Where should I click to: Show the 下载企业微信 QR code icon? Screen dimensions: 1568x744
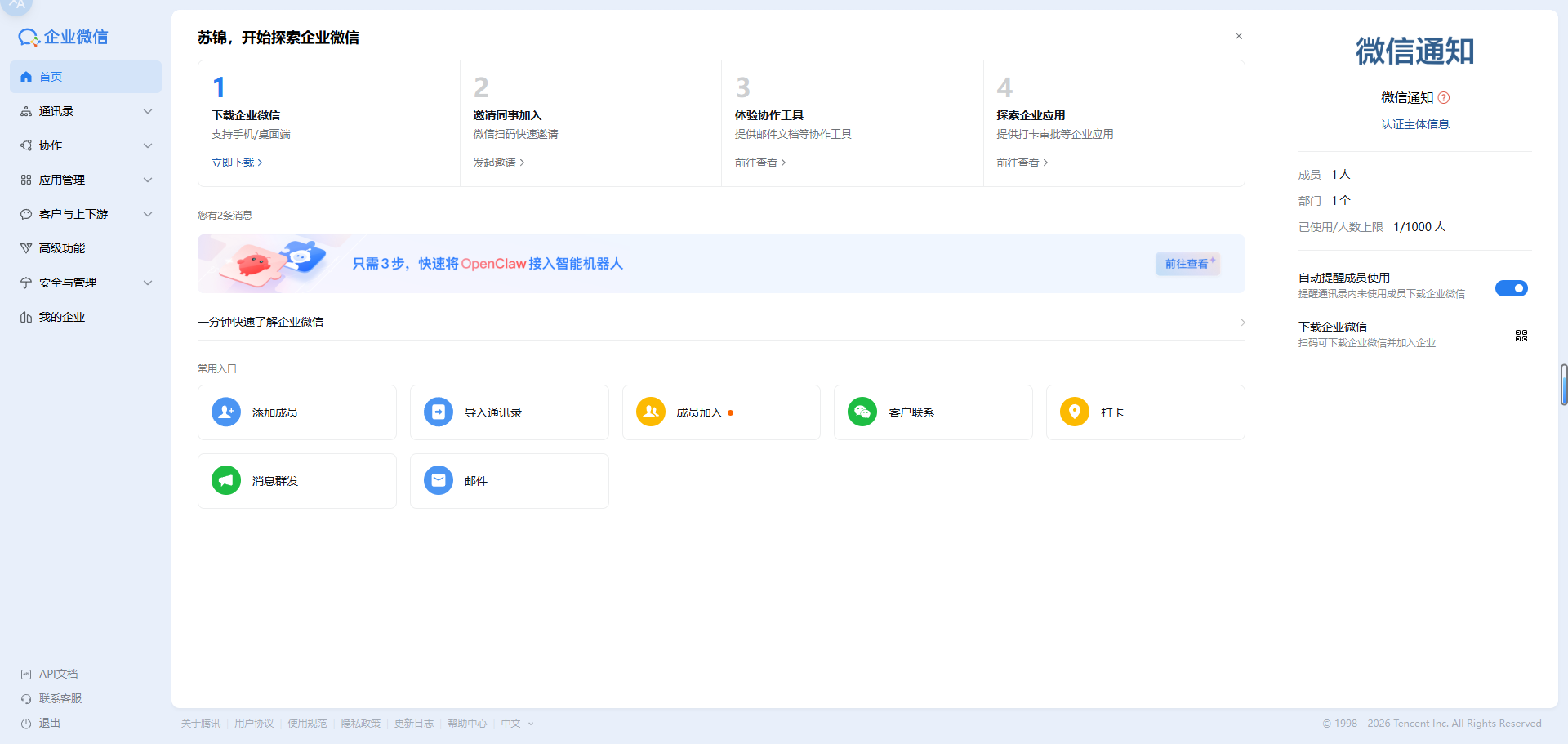tap(1521, 336)
